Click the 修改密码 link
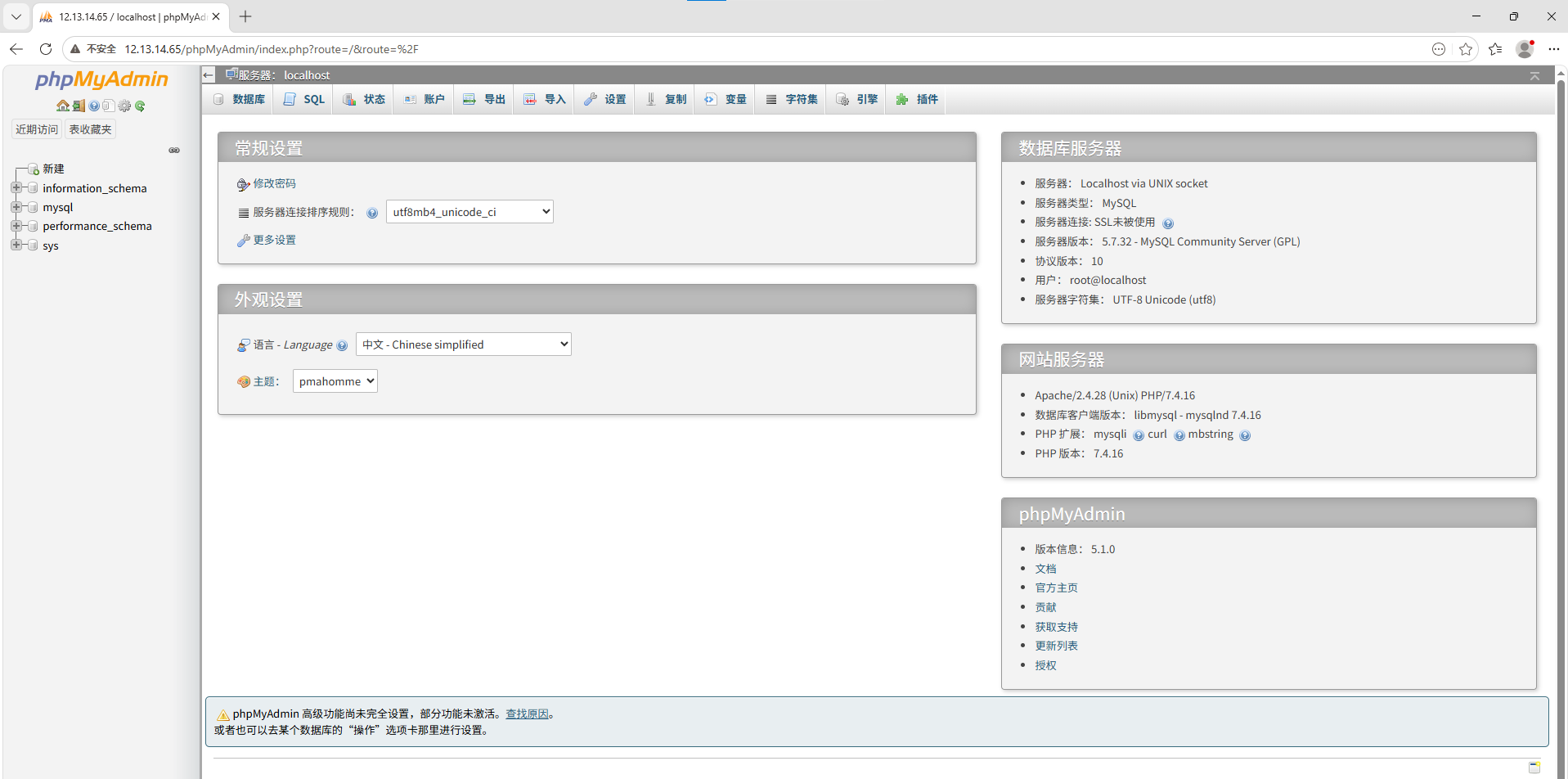 coord(274,184)
